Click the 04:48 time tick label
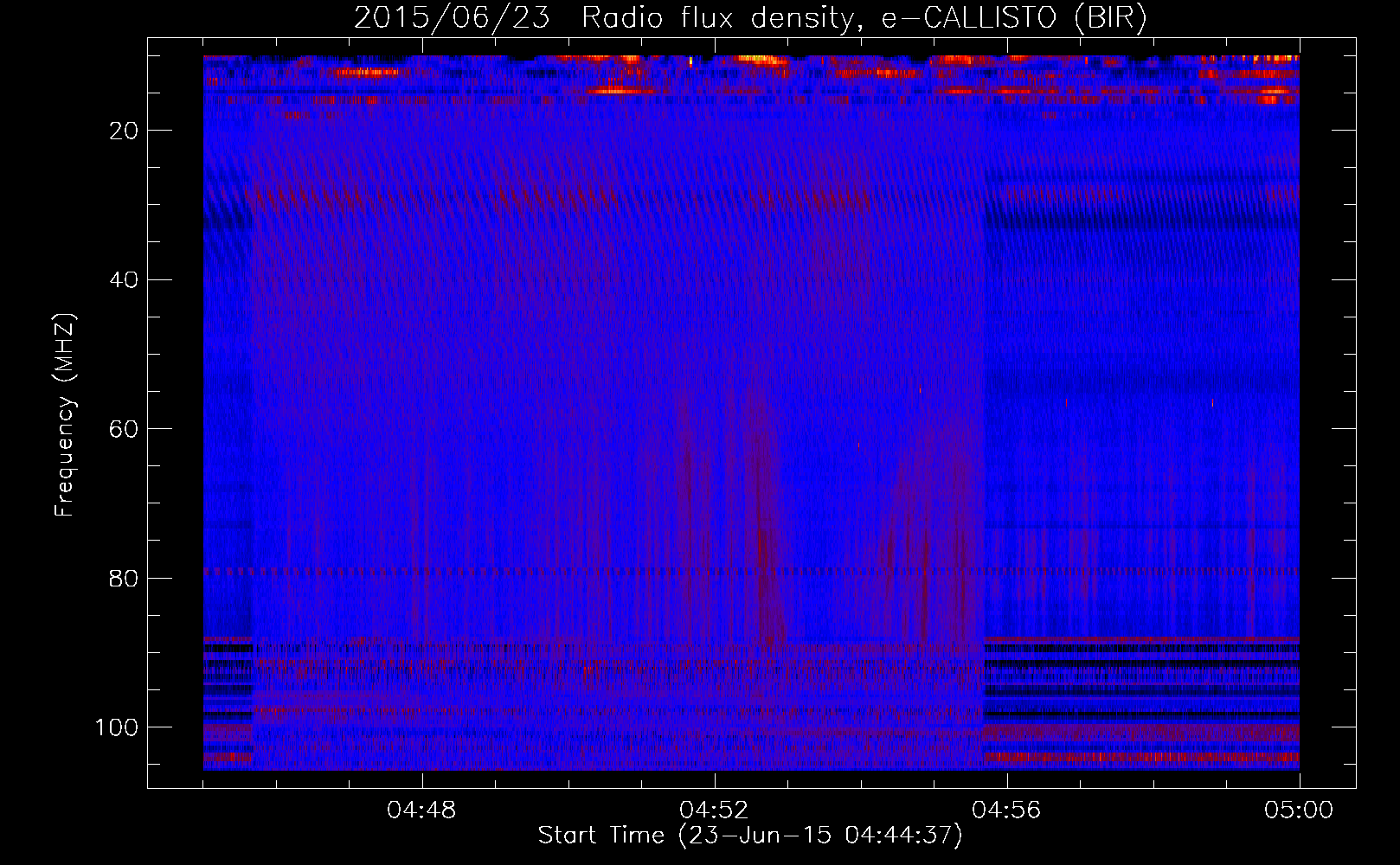This screenshot has height=865, width=1400. point(422,811)
